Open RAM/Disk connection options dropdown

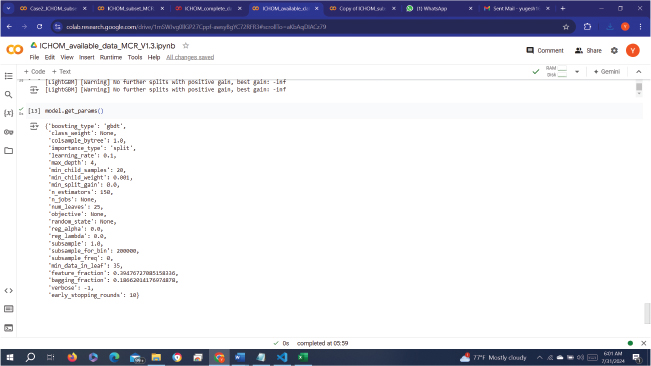[577, 72]
